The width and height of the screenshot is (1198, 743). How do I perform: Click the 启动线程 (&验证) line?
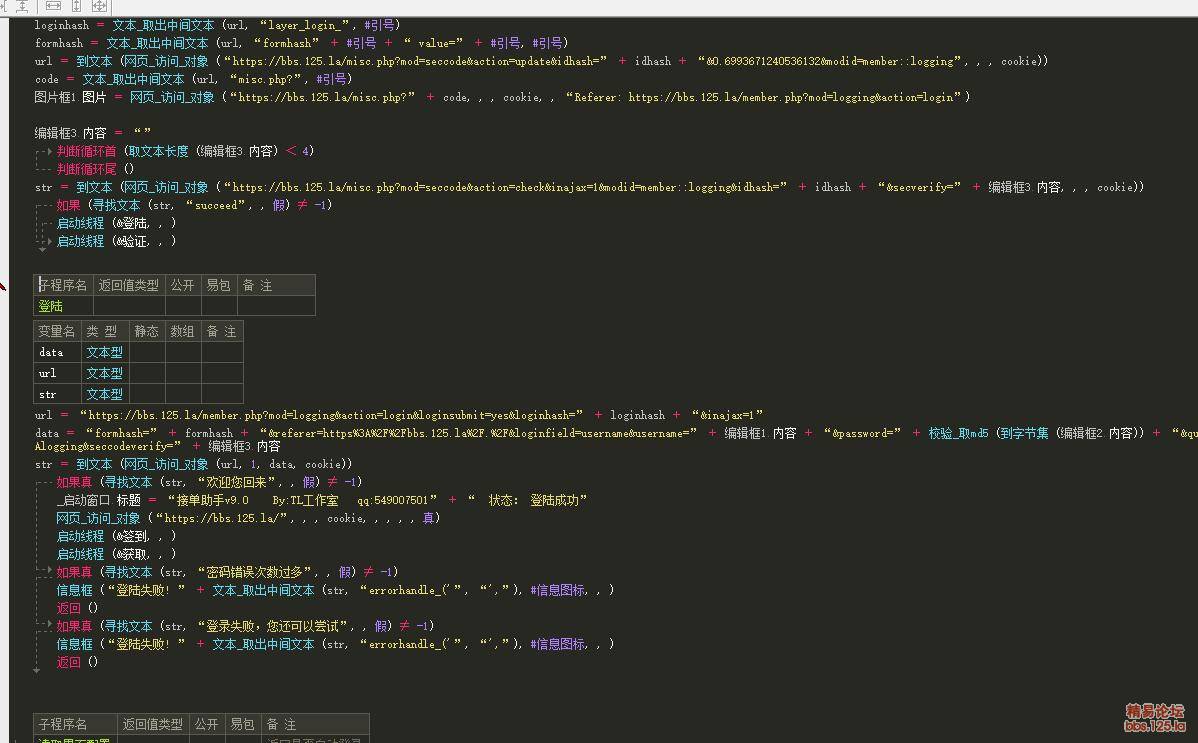point(116,241)
